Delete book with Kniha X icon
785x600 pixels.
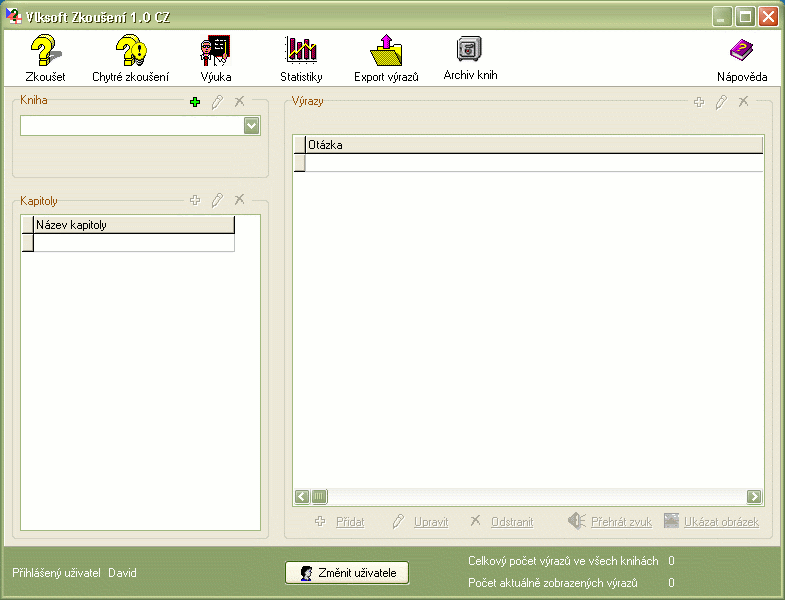click(240, 102)
